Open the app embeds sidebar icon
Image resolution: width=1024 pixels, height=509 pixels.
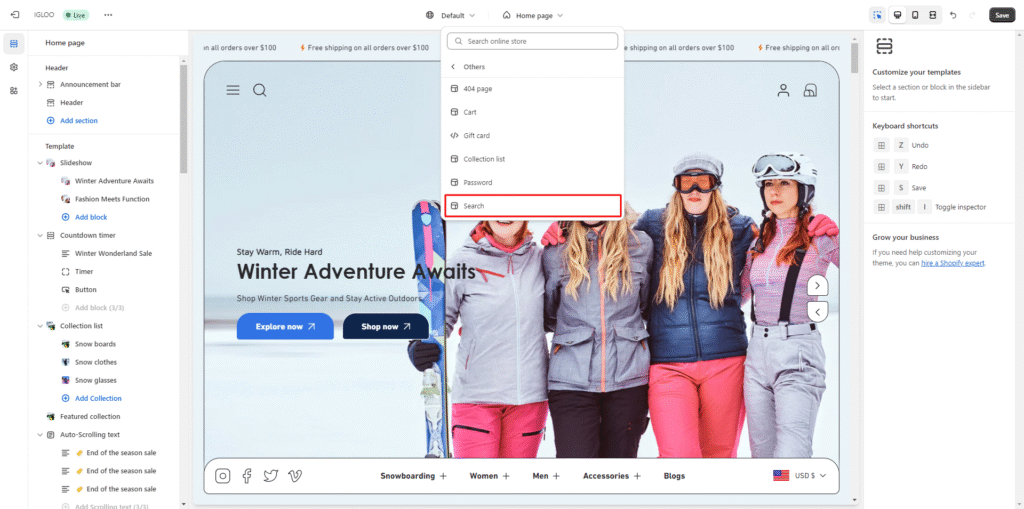point(14,90)
